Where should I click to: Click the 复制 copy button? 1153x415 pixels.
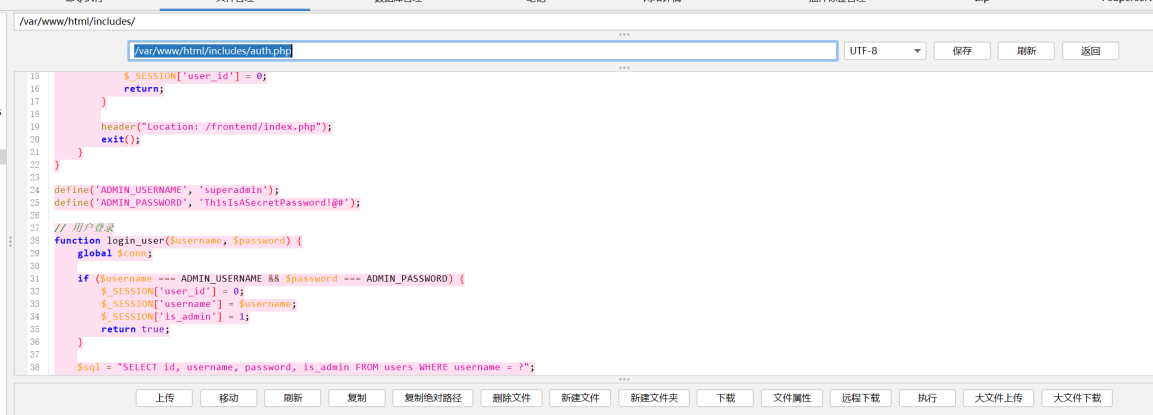357,398
